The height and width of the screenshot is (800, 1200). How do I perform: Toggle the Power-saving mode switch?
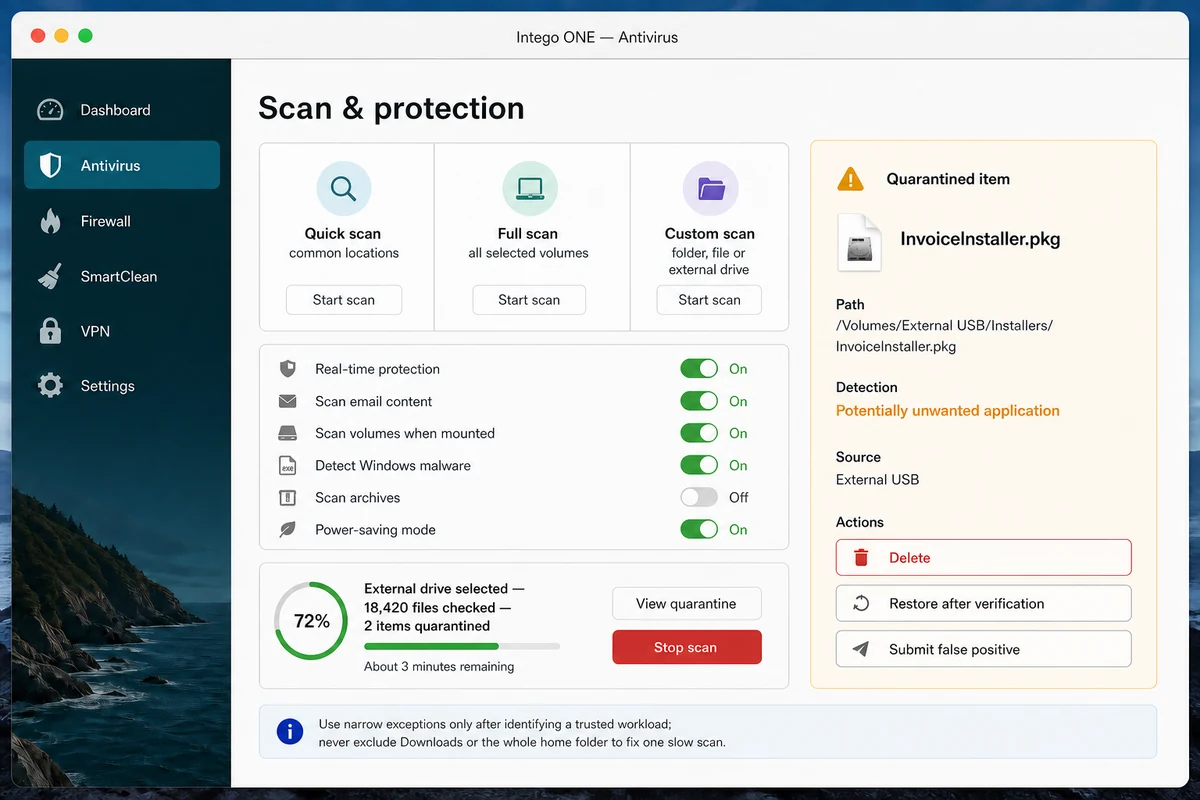tap(699, 530)
